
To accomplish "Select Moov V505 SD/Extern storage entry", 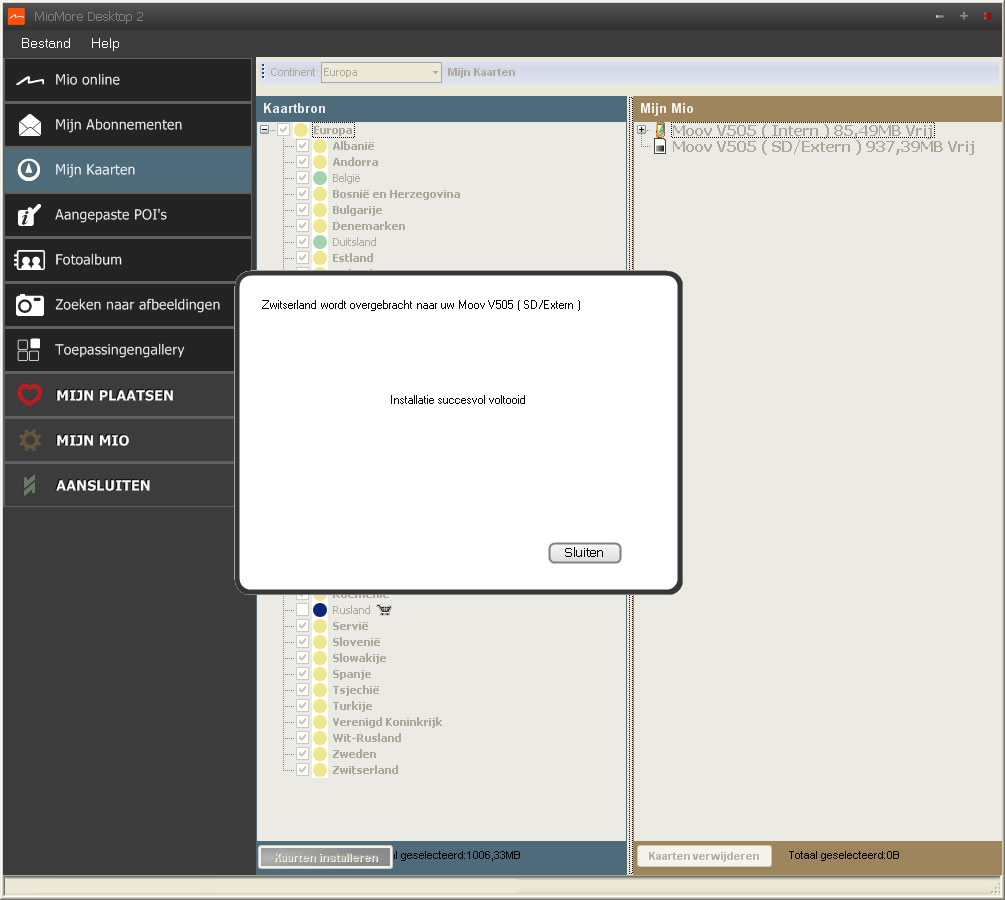I will [823, 147].
